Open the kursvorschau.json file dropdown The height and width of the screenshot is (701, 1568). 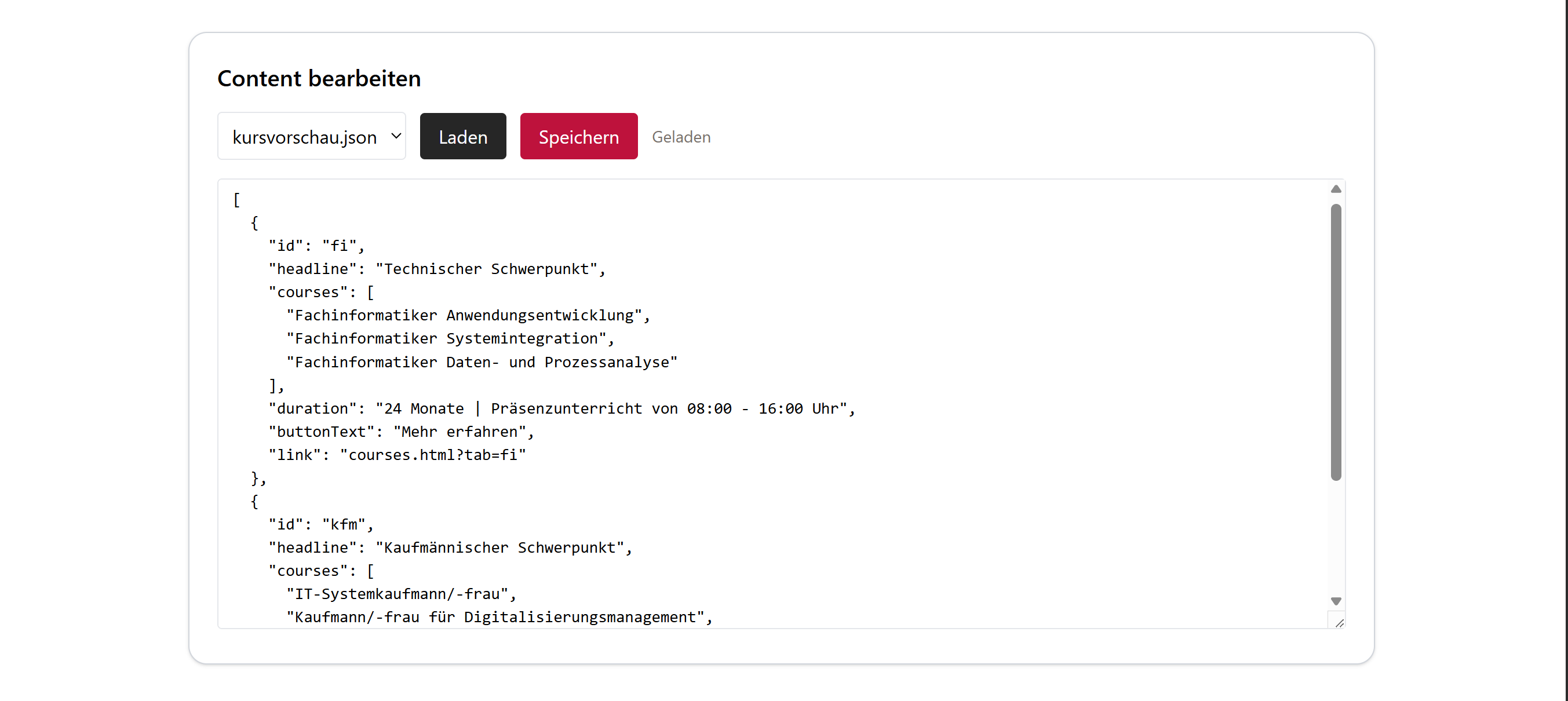311,136
